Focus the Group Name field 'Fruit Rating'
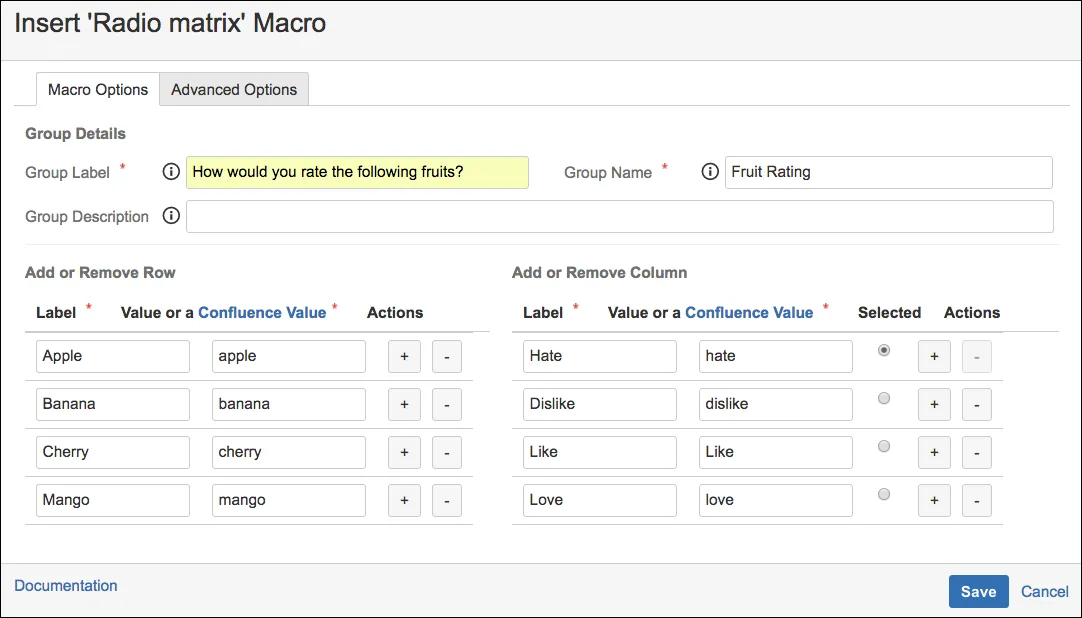1082x618 pixels. pyautogui.click(x=889, y=172)
